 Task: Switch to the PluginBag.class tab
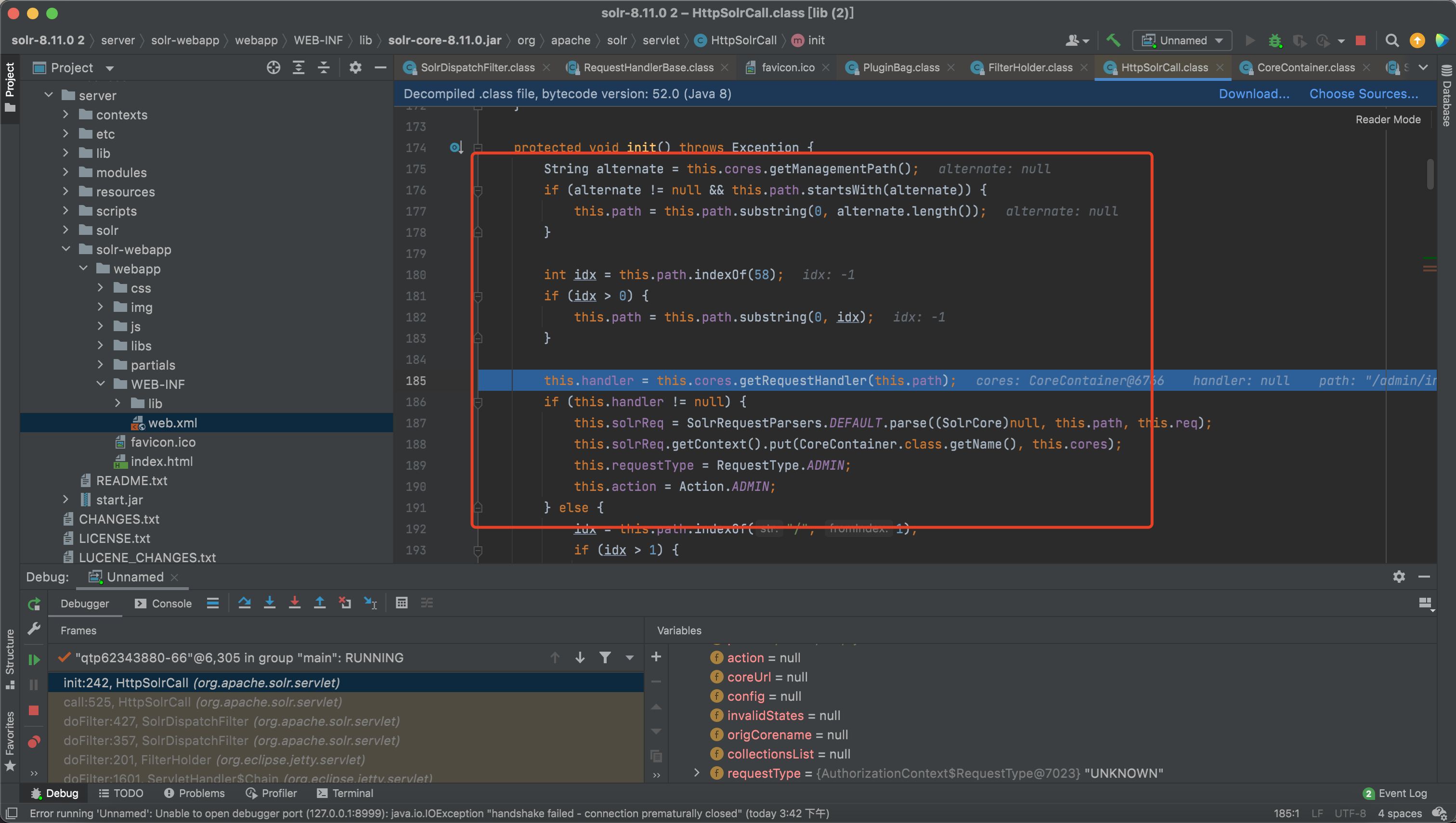coord(900,67)
